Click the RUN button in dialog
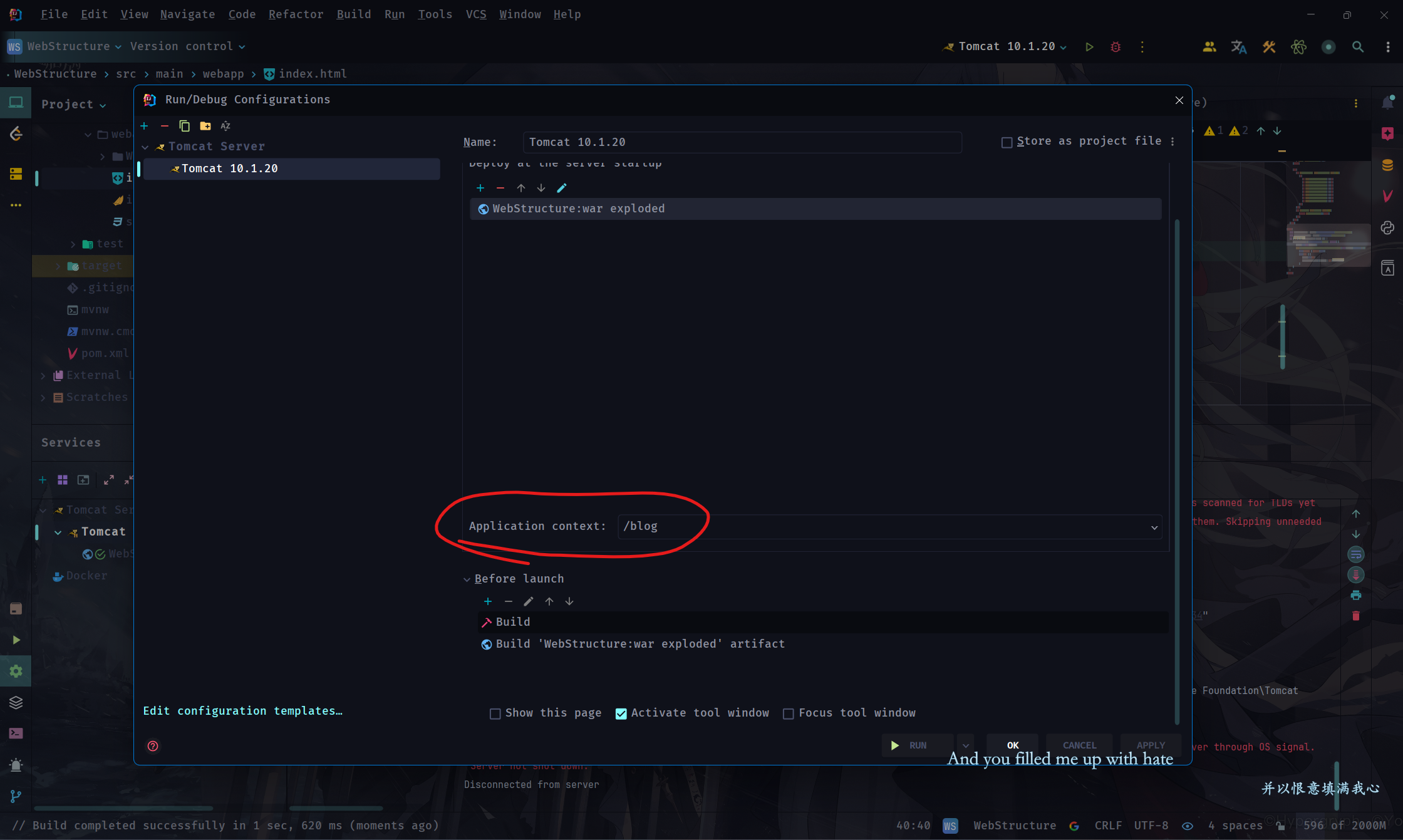Viewport: 1403px width, 840px height. tap(918, 745)
